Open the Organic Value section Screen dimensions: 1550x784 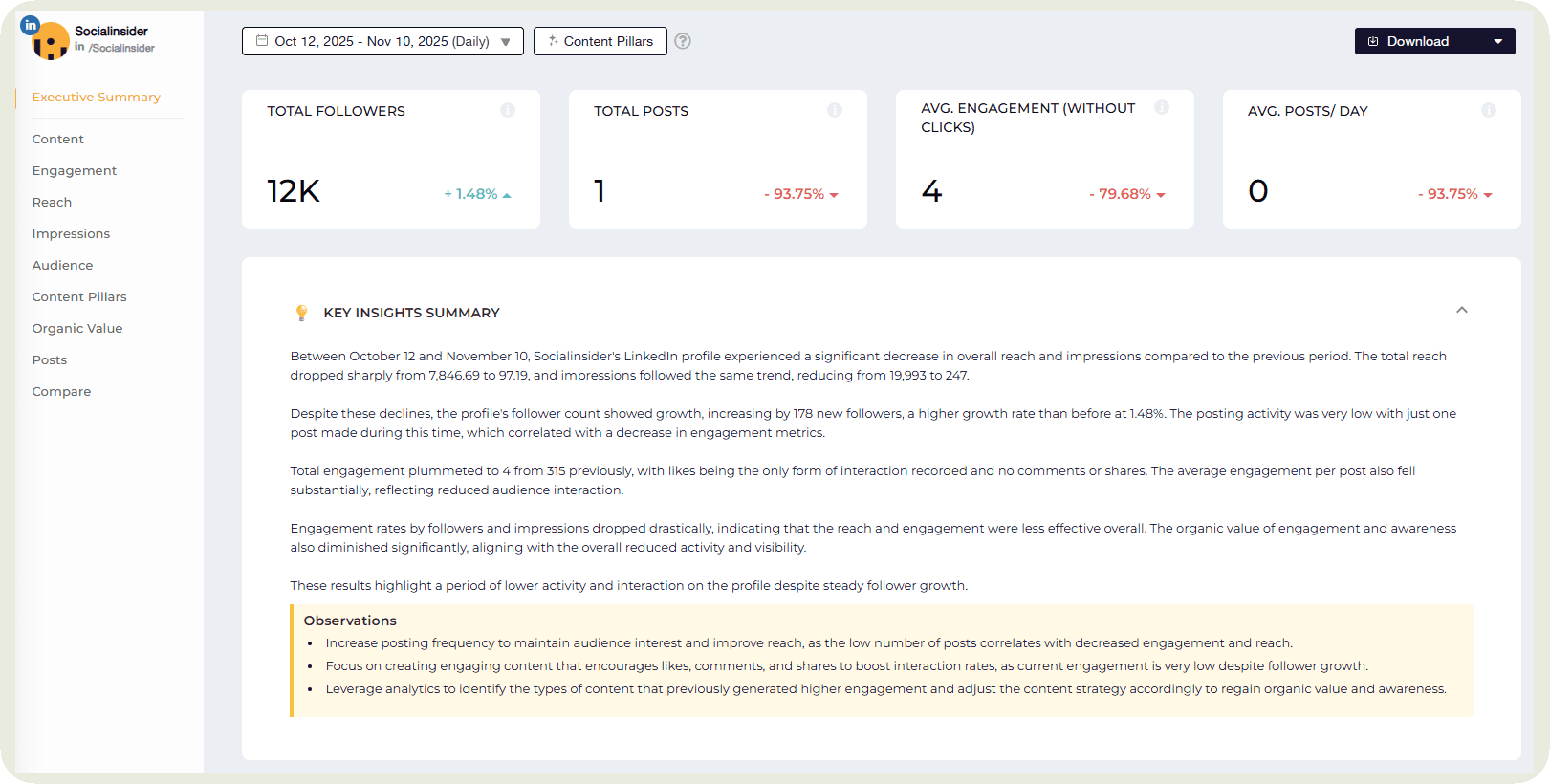pos(77,328)
